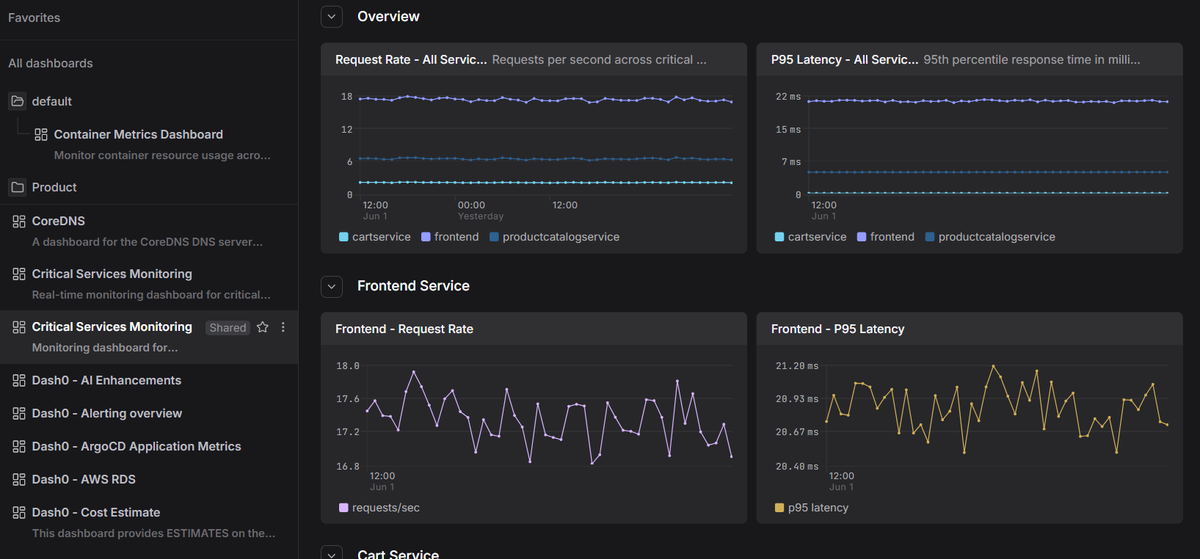Click the Container Metrics Dashboard icon

pos(41,134)
